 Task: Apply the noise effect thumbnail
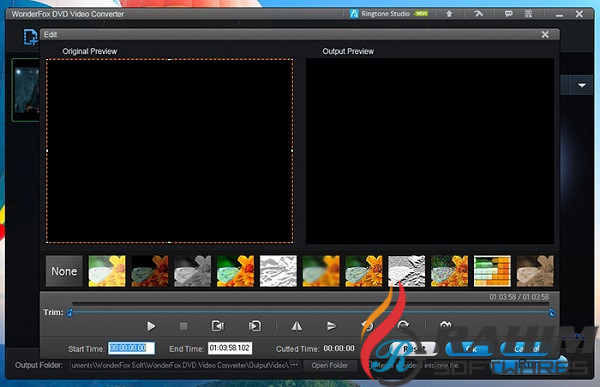tap(450, 271)
